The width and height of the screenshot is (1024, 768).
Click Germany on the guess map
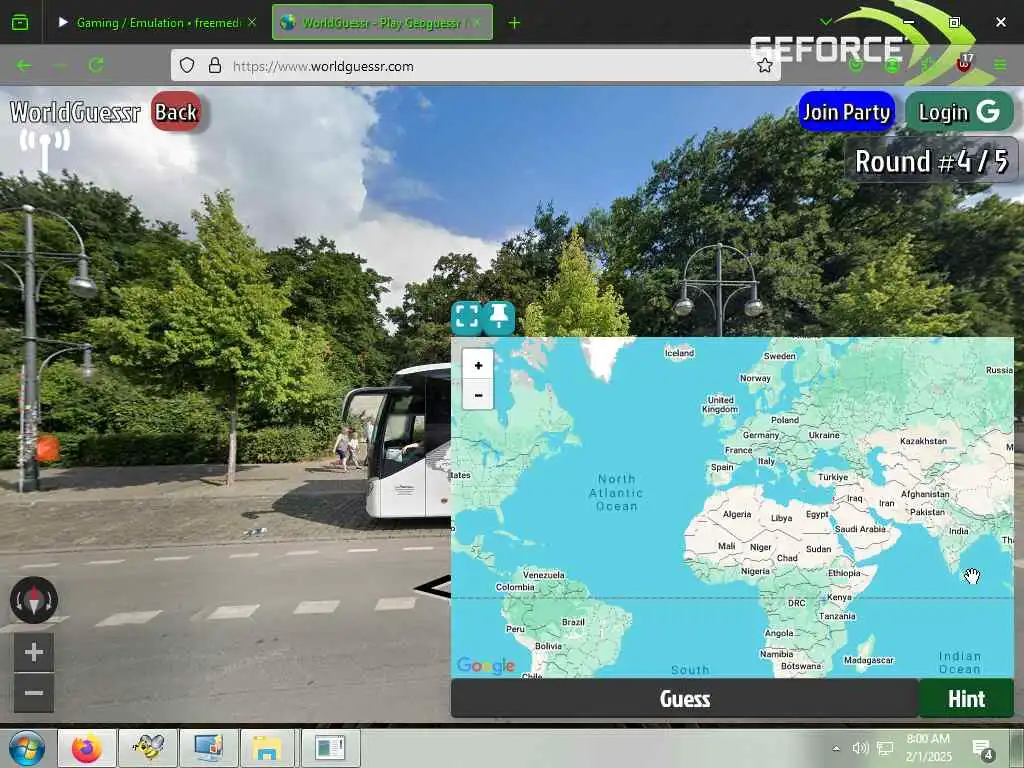(x=760, y=435)
